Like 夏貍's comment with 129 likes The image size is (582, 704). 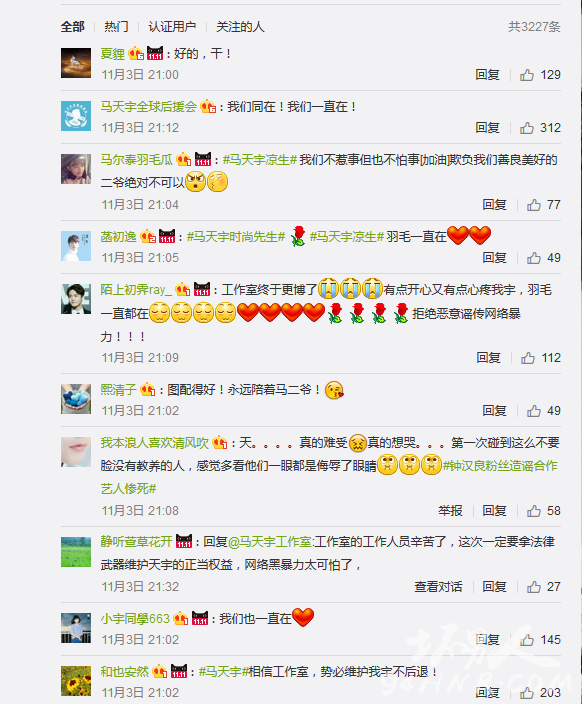tap(527, 75)
